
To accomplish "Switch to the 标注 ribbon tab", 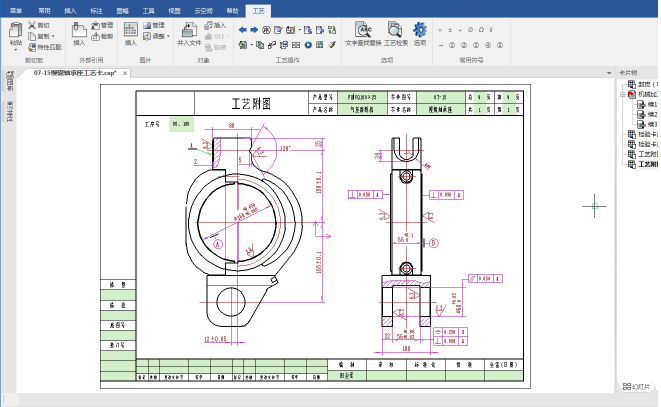I will click(x=96, y=7).
